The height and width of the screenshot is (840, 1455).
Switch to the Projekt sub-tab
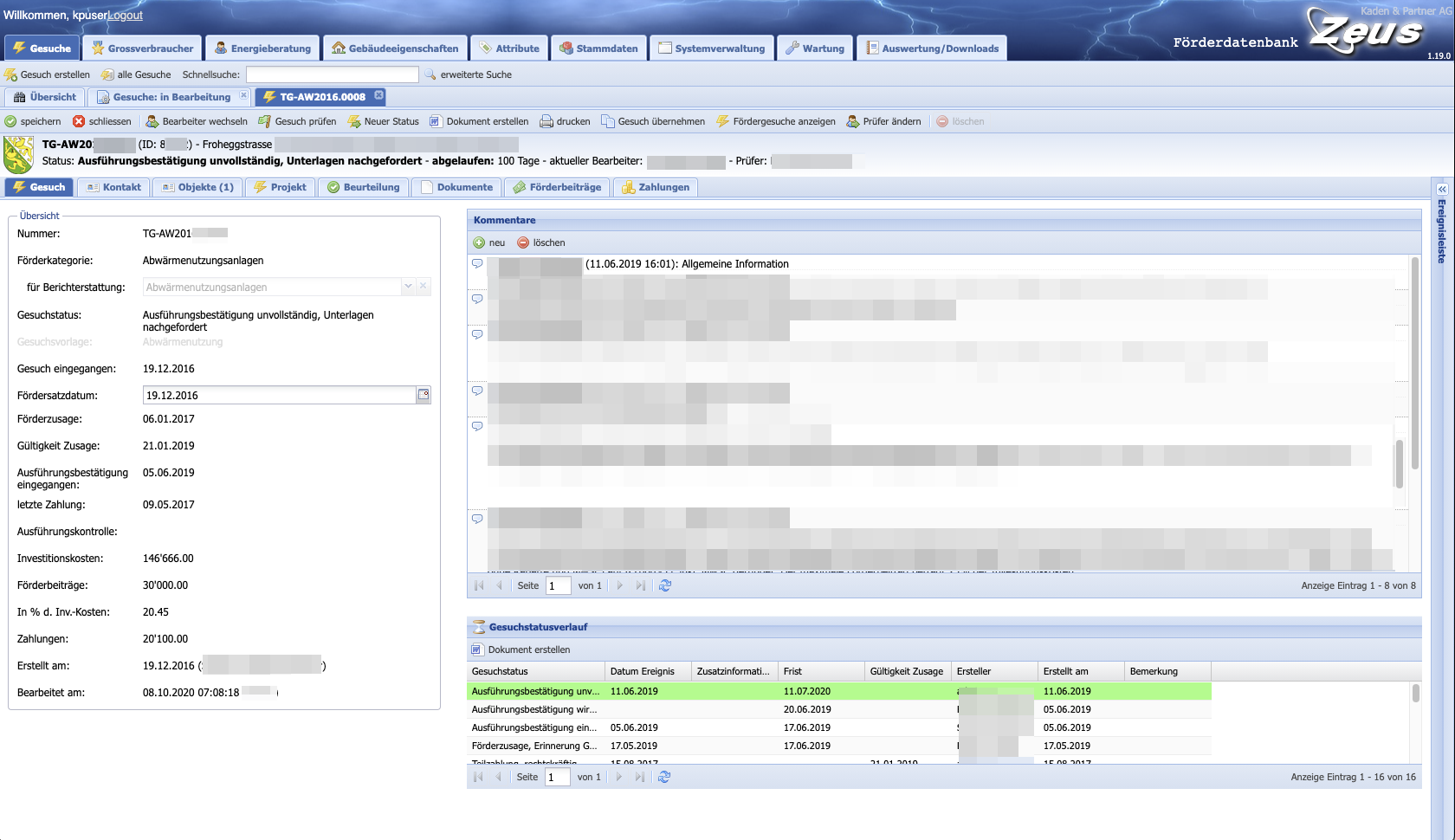pos(280,187)
